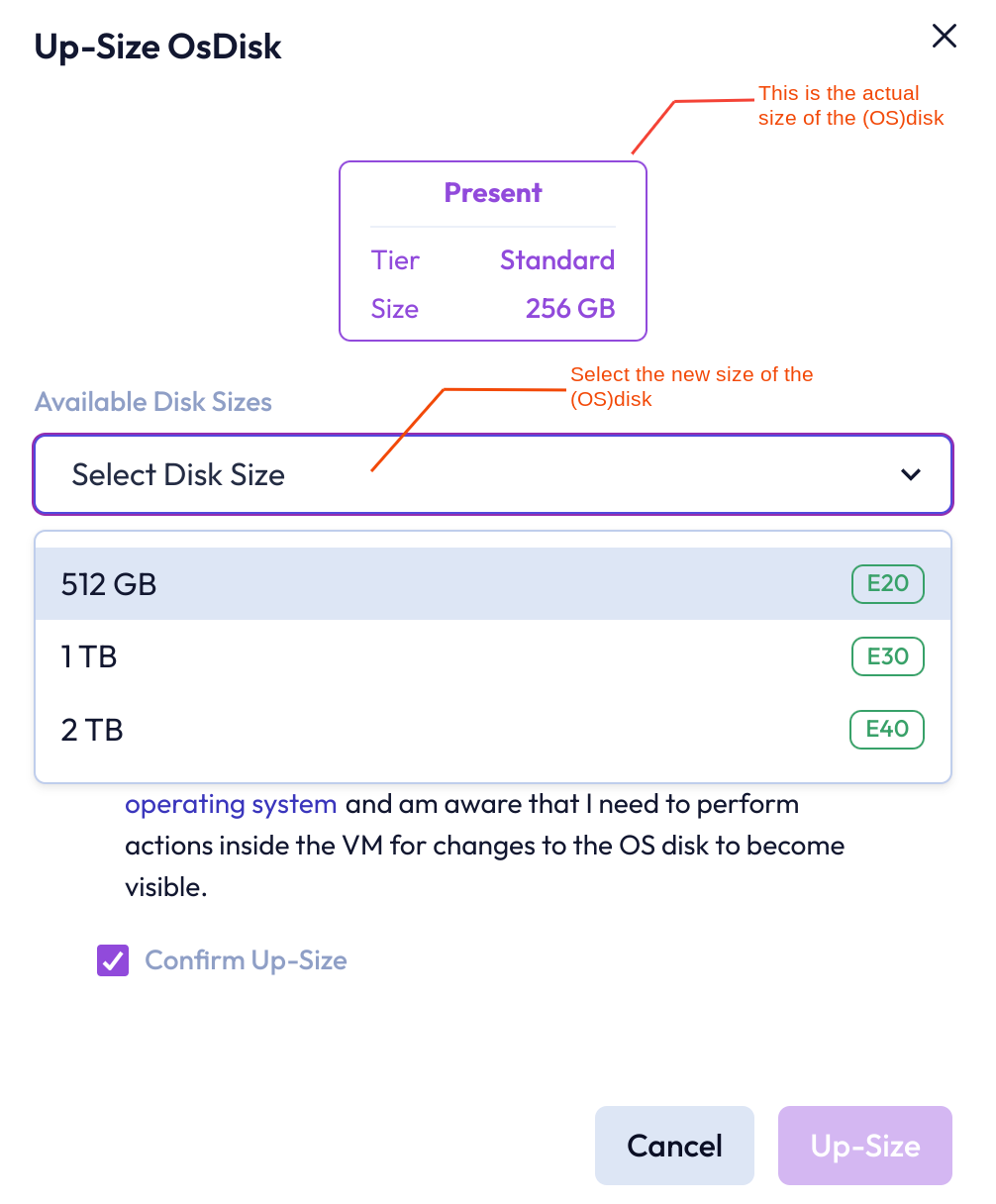Click the Confirm Up-Size label text
This screenshot has width=996, height=1204.
click(246, 960)
